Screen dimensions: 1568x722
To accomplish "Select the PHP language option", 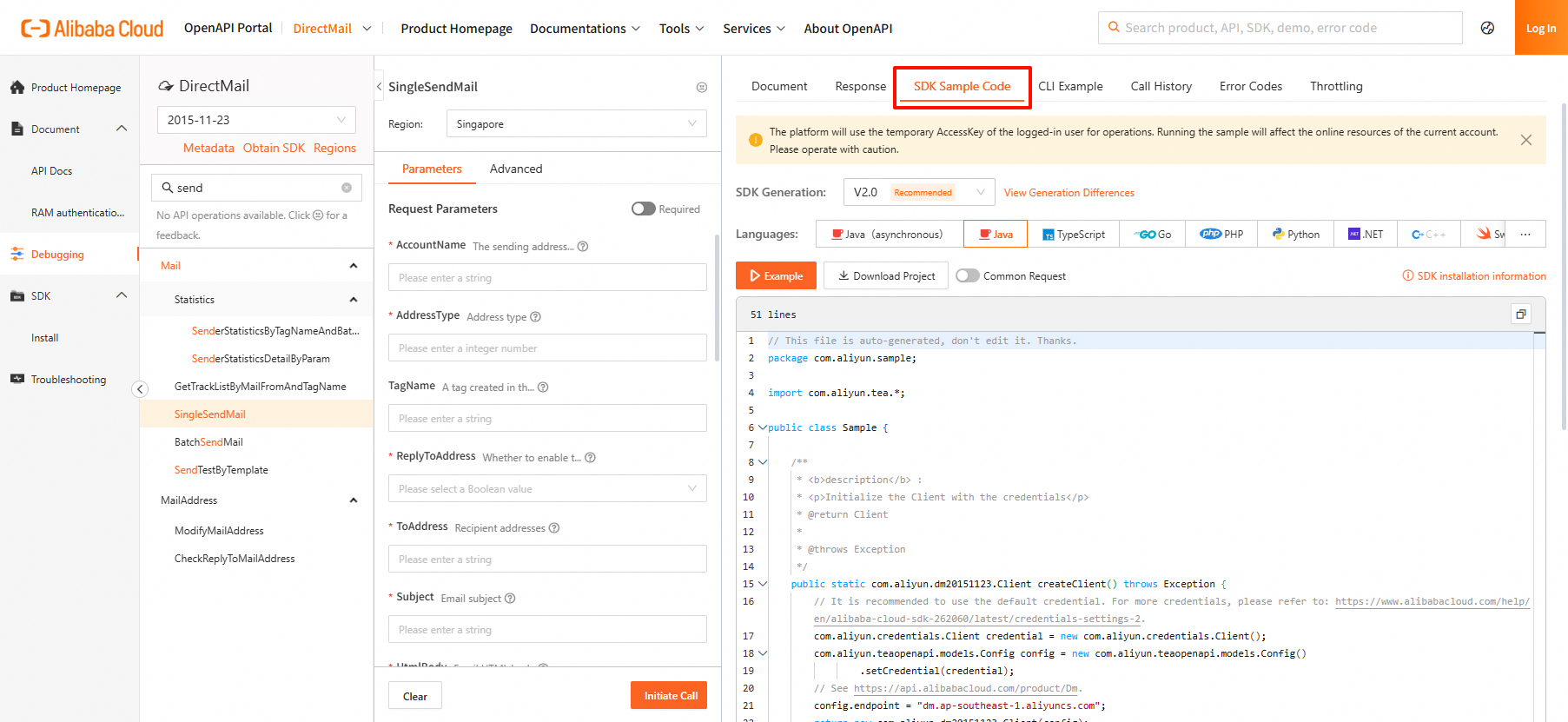I will pyautogui.click(x=1221, y=235).
